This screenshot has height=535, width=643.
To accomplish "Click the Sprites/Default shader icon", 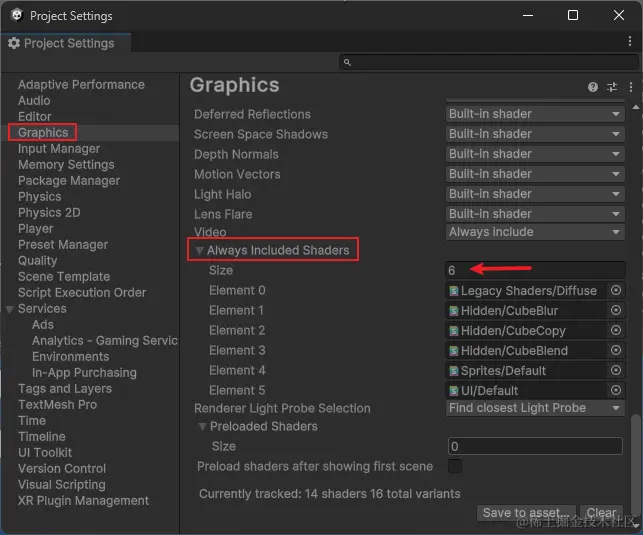I will [x=454, y=371].
